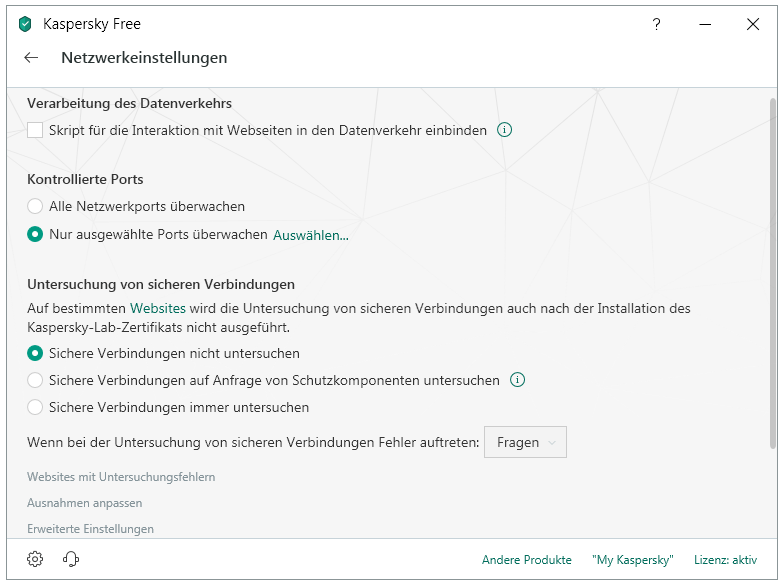Follow the Websites link in the description
Screen dimensions: 781x585
pyautogui.click(x=157, y=308)
